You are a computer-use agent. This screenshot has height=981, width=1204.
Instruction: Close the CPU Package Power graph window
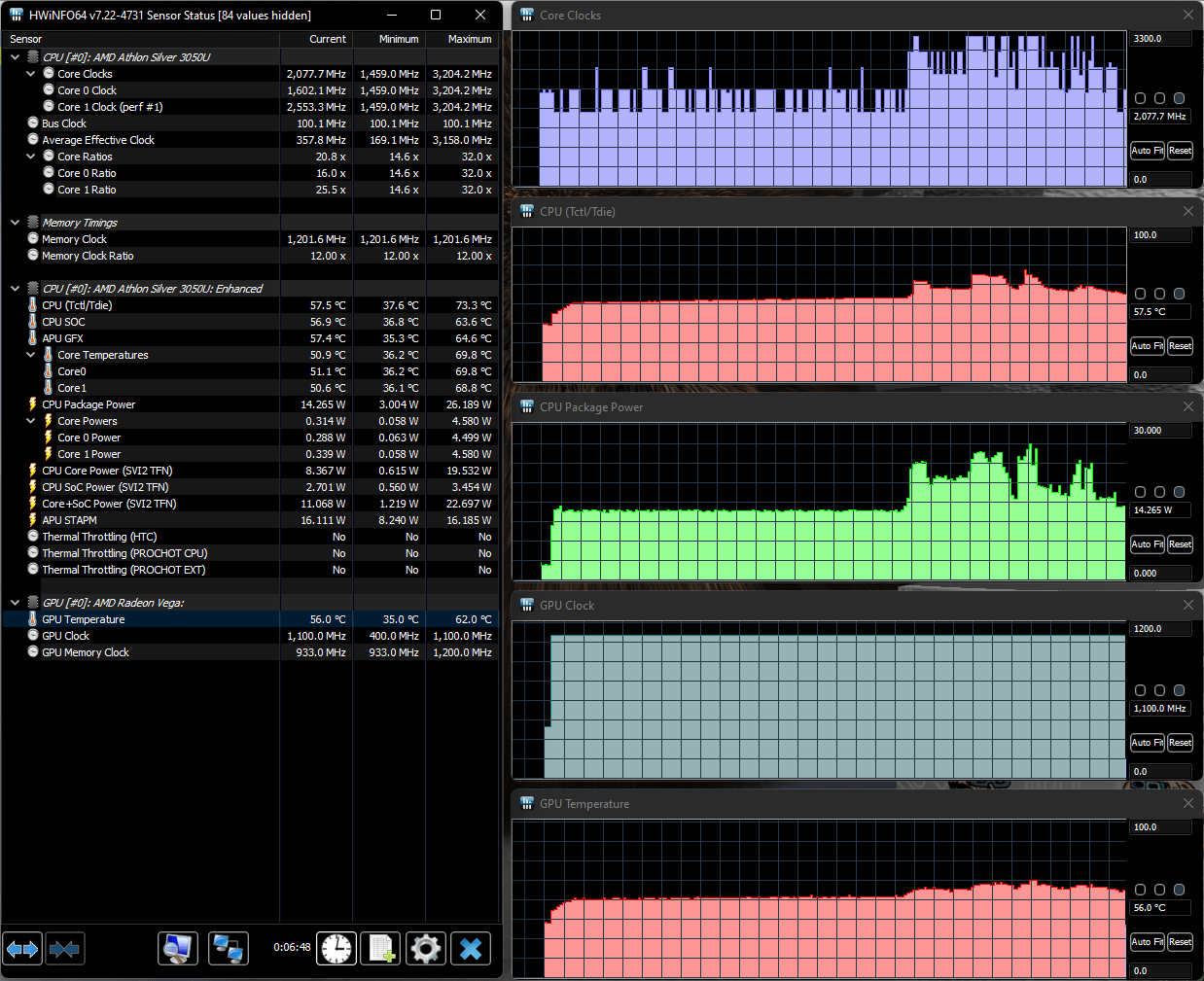[1187, 406]
